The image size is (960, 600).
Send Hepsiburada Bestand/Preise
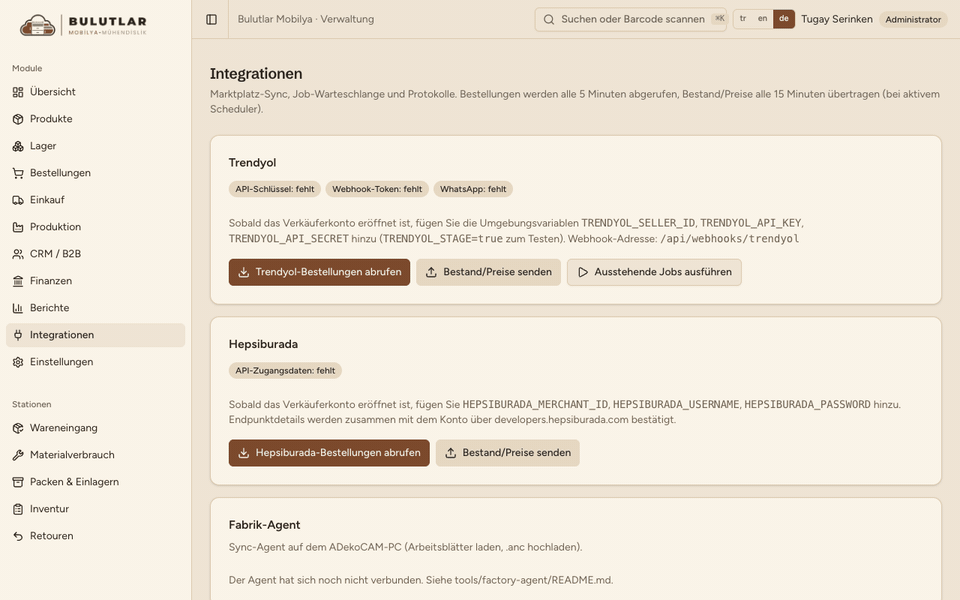(x=508, y=453)
